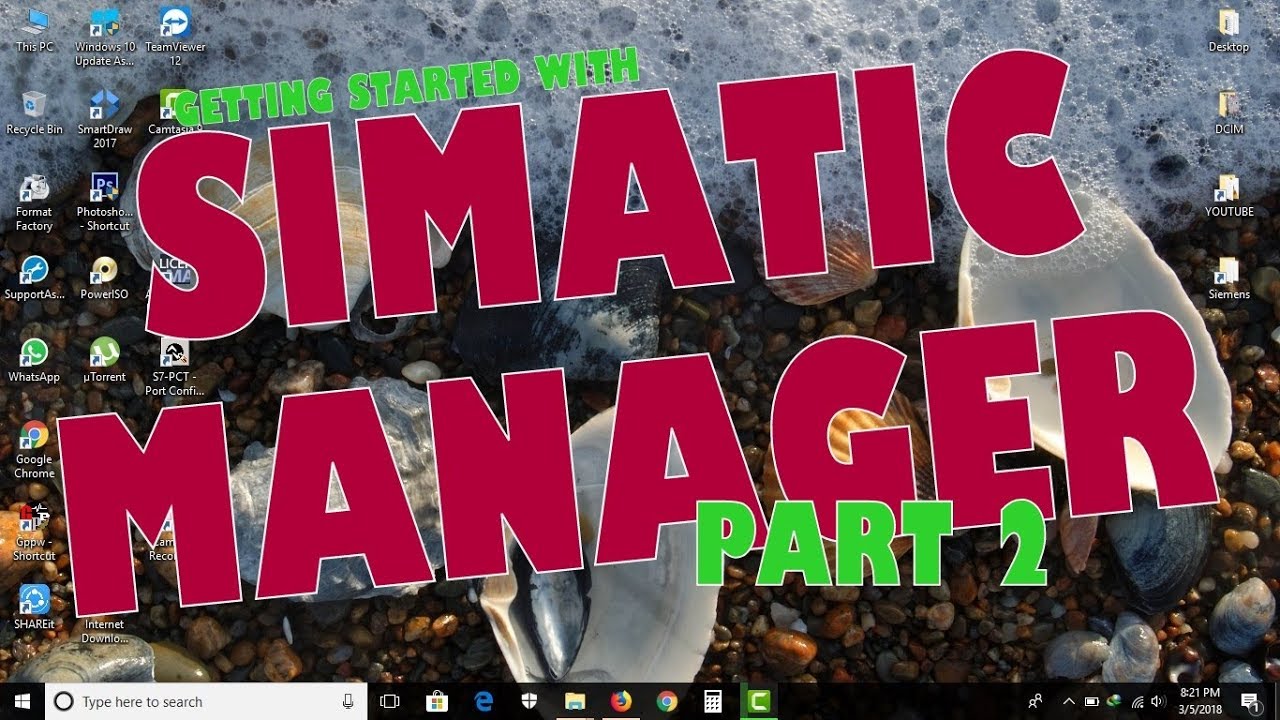Launch SmartDraw 2017 shortcut

point(105,118)
